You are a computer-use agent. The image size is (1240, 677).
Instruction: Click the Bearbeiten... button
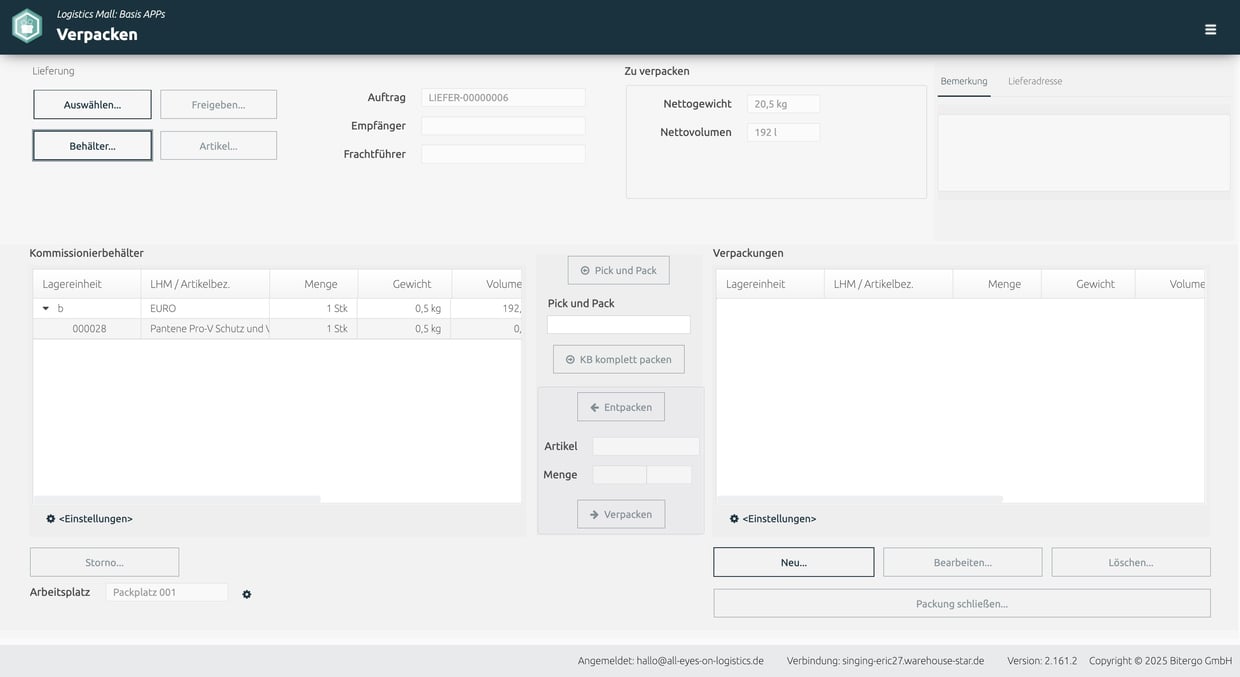[x=962, y=562]
